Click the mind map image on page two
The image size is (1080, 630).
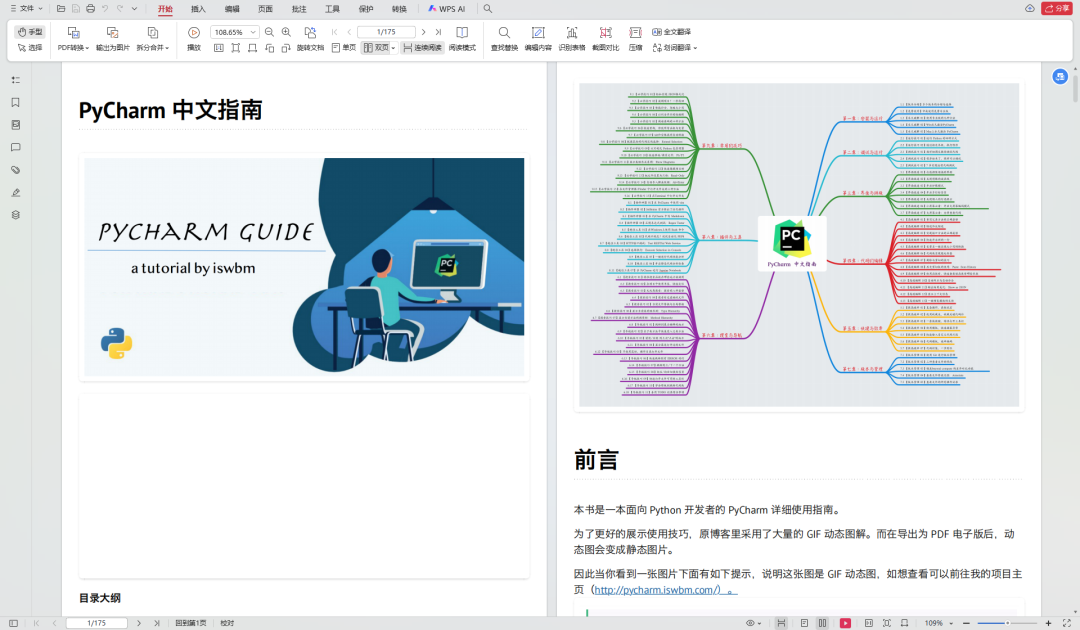(x=799, y=245)
